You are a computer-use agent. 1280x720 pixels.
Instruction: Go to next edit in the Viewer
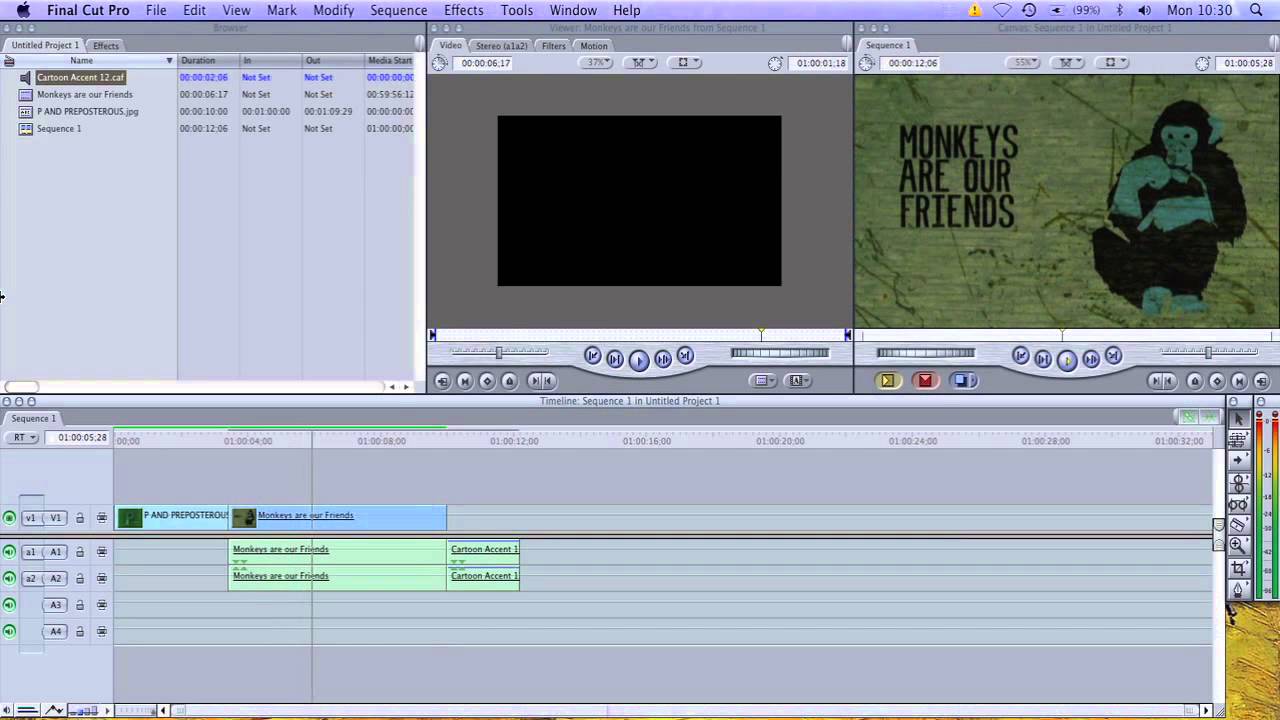[685, 356]
